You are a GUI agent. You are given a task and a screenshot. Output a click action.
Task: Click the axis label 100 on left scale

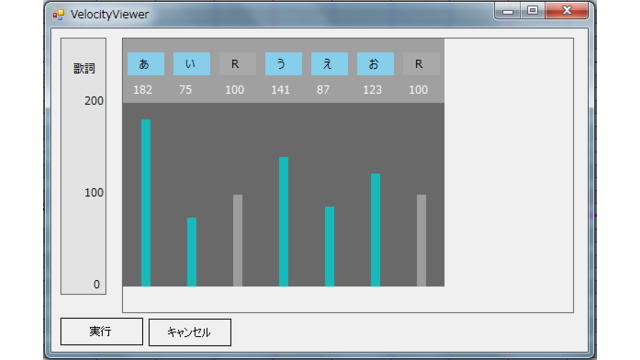(x=94, y=193)
